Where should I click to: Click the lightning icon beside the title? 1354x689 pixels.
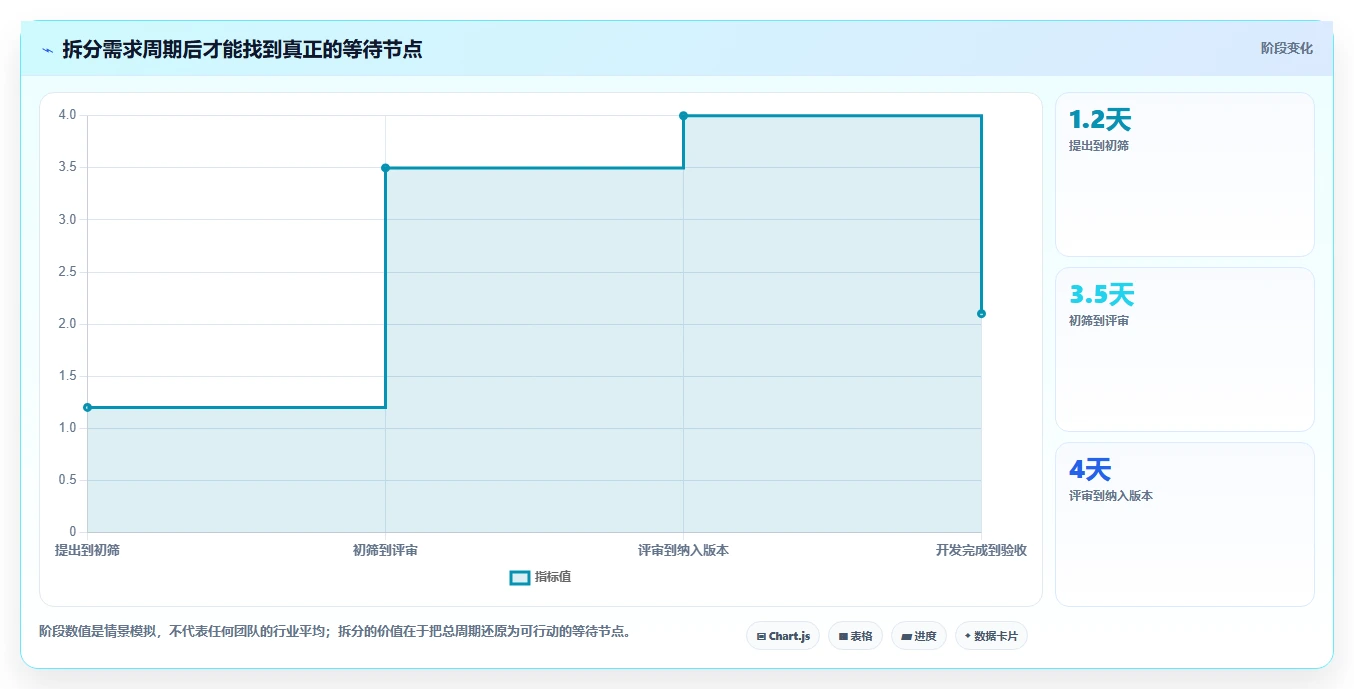click(48, 50)
